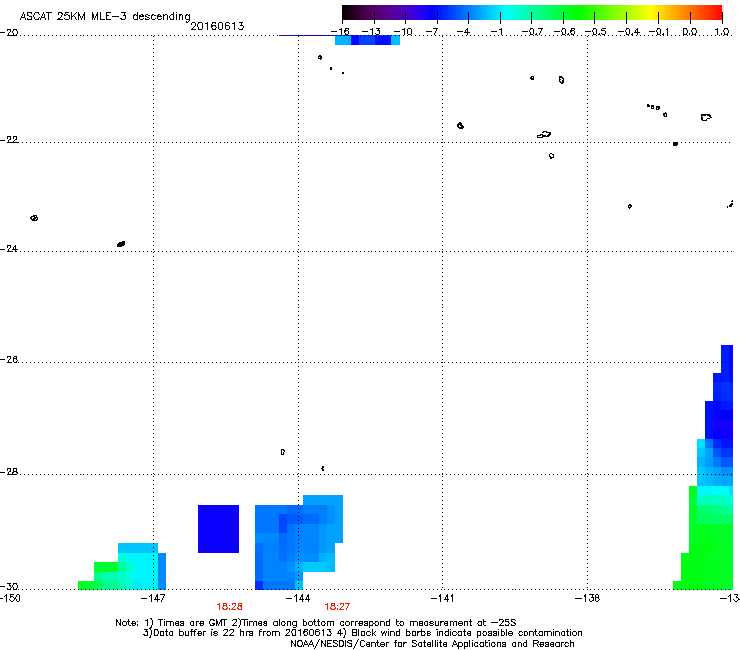Screen dimensions: 740x650
Task: Click the red 18:27 swath time
Action: point(337,607)
